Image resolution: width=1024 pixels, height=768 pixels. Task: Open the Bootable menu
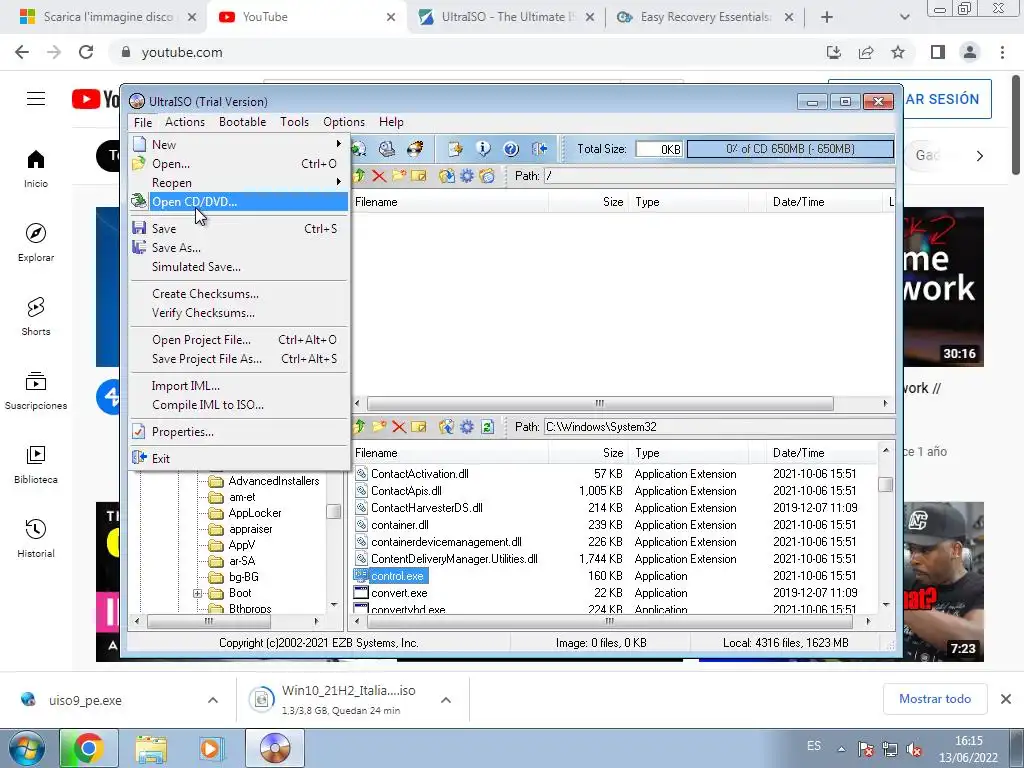click(242, 122)
